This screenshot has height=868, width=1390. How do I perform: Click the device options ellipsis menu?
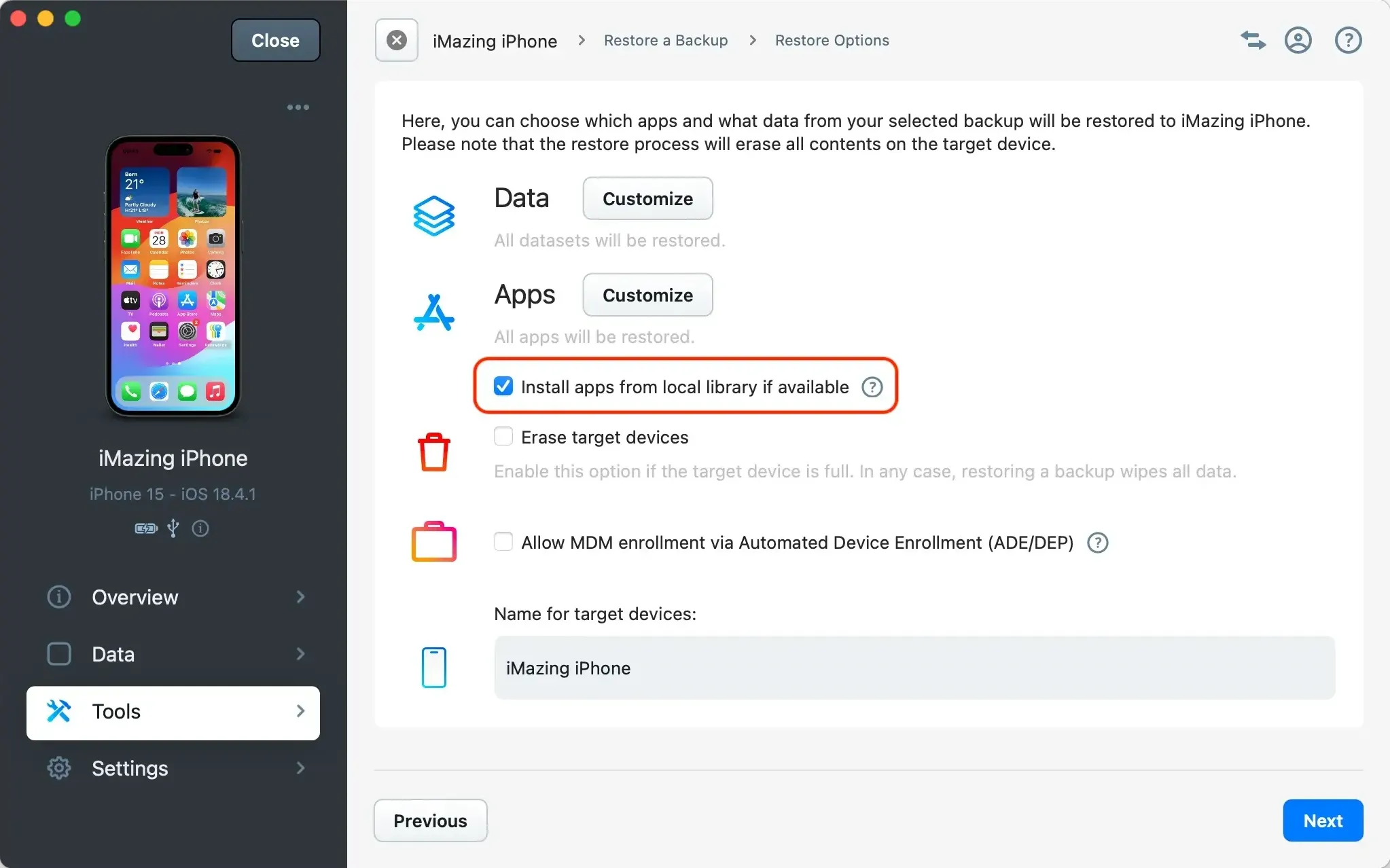[298, 107]
